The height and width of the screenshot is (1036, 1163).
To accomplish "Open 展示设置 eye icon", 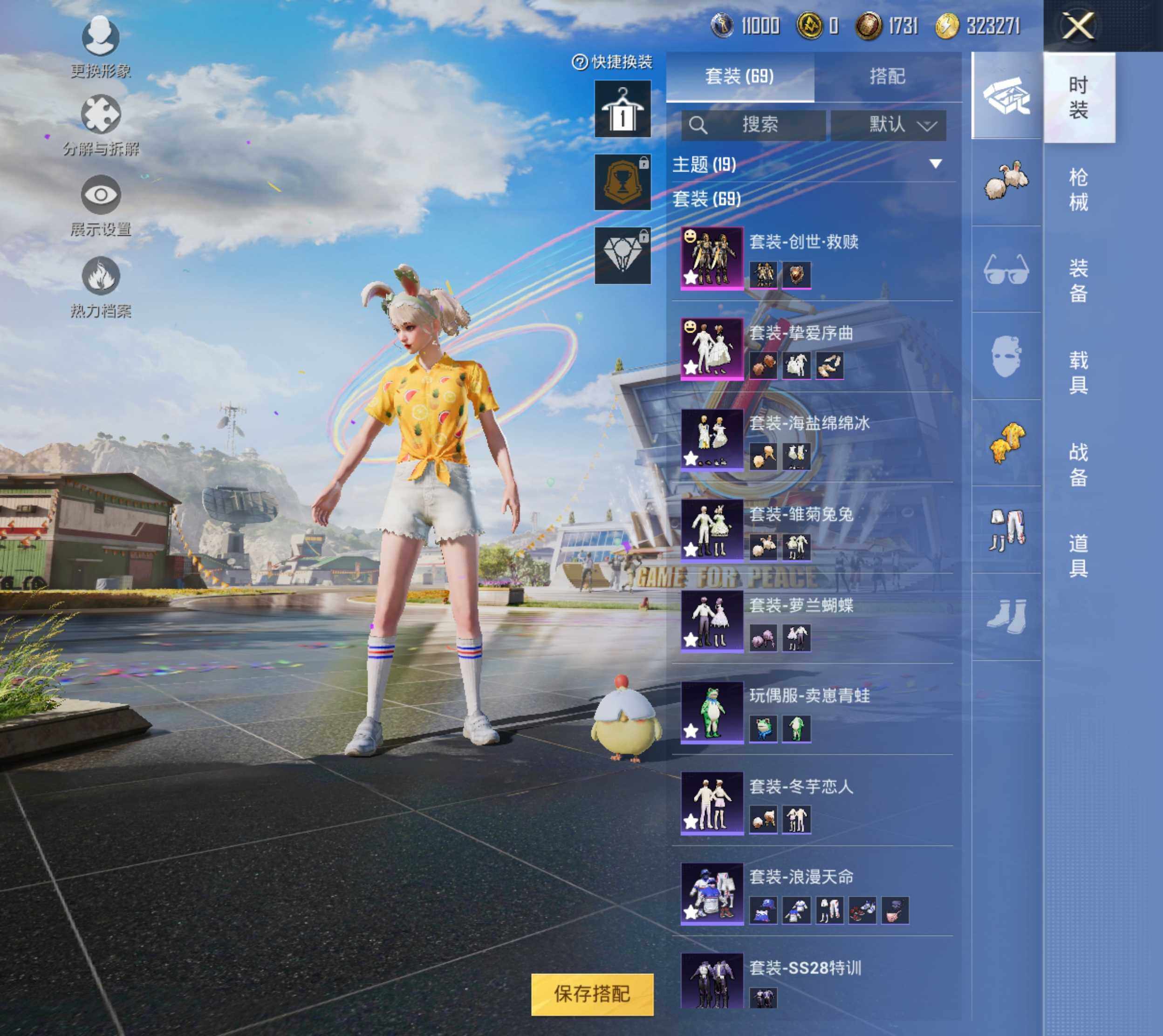I will tap(101, 195).
